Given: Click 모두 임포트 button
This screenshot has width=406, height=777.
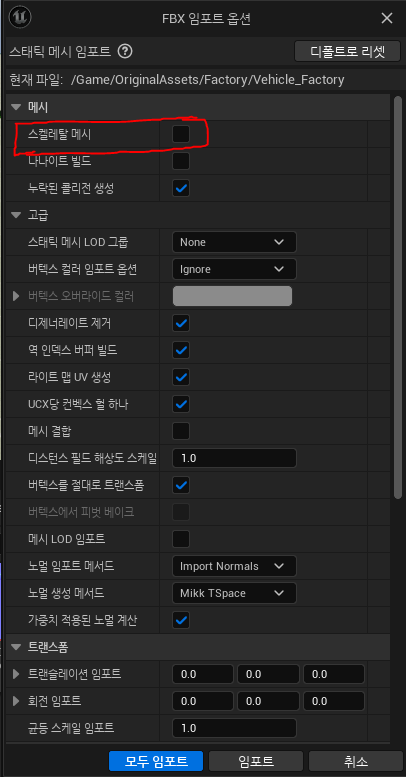Looking at the screenshot, I should [x=156, y=761].
